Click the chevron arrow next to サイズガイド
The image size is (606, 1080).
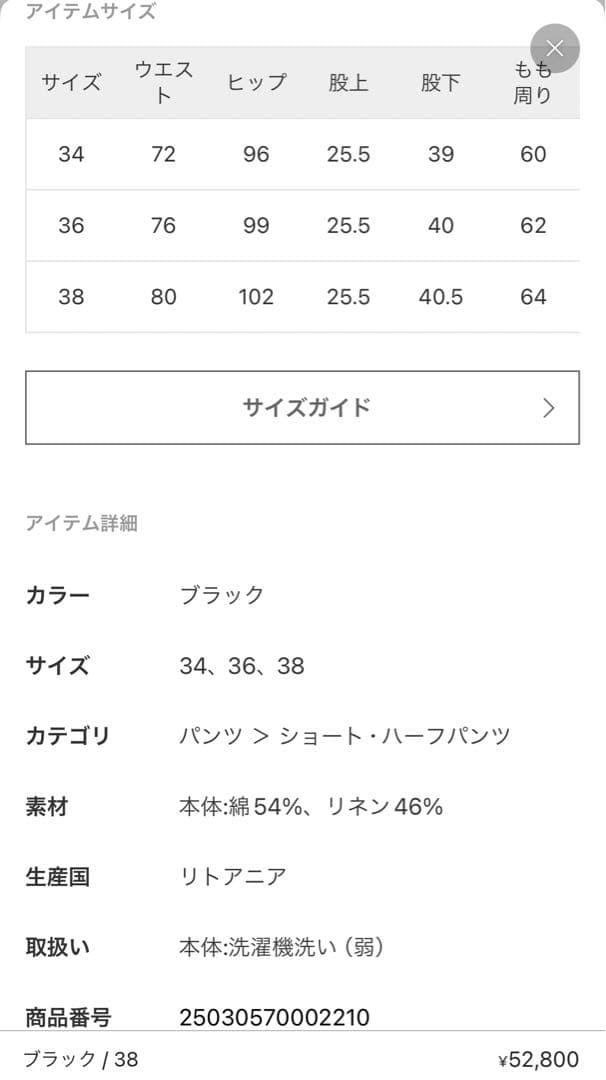point(548,407)
